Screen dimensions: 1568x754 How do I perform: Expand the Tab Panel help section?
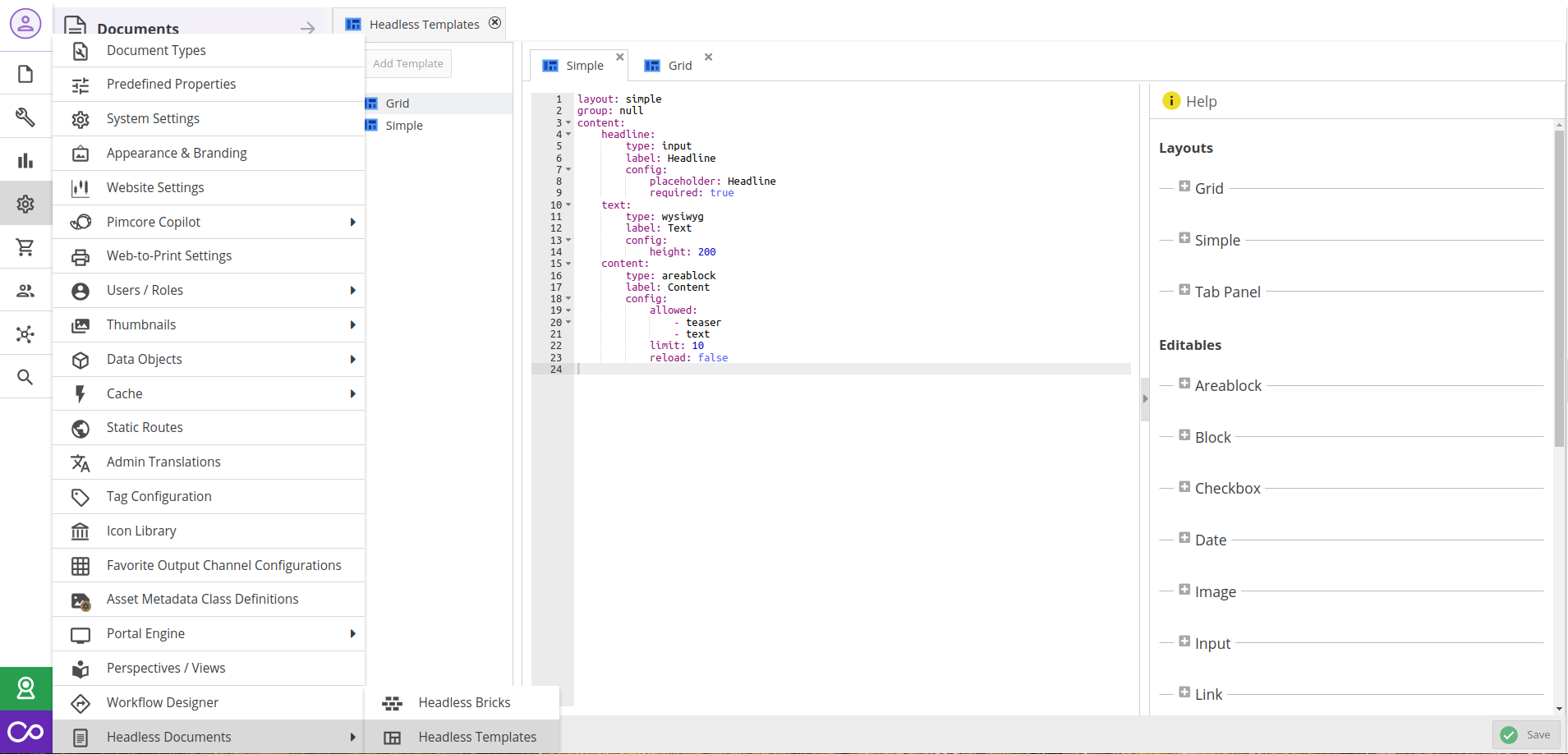click(1184, 290)
